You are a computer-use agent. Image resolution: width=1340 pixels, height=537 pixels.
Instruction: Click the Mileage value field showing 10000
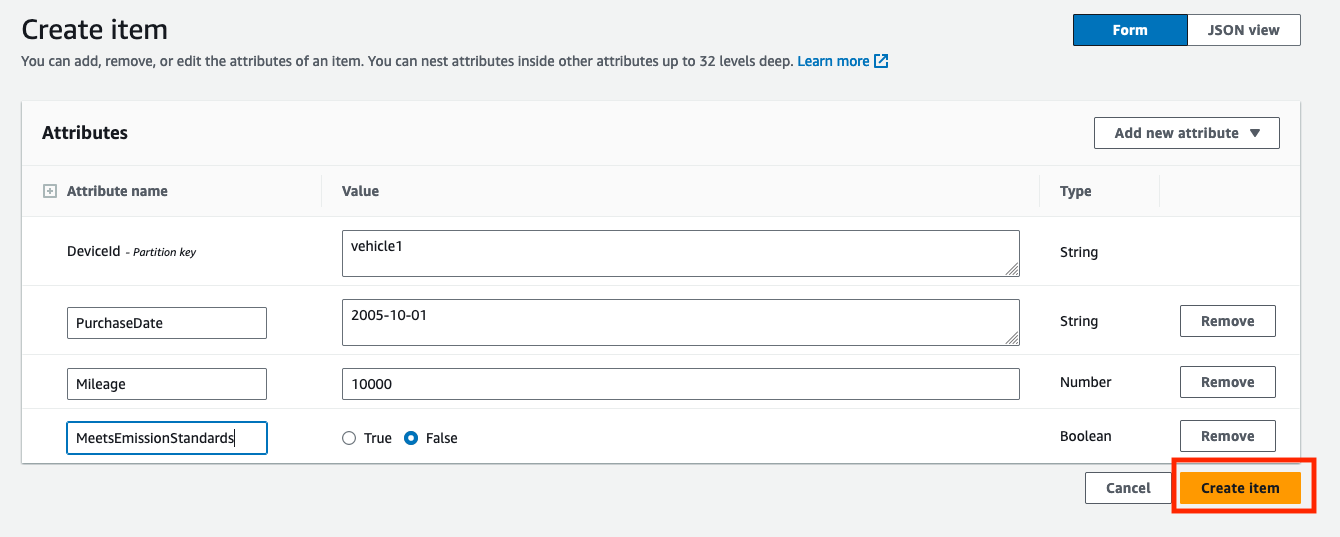680,384
